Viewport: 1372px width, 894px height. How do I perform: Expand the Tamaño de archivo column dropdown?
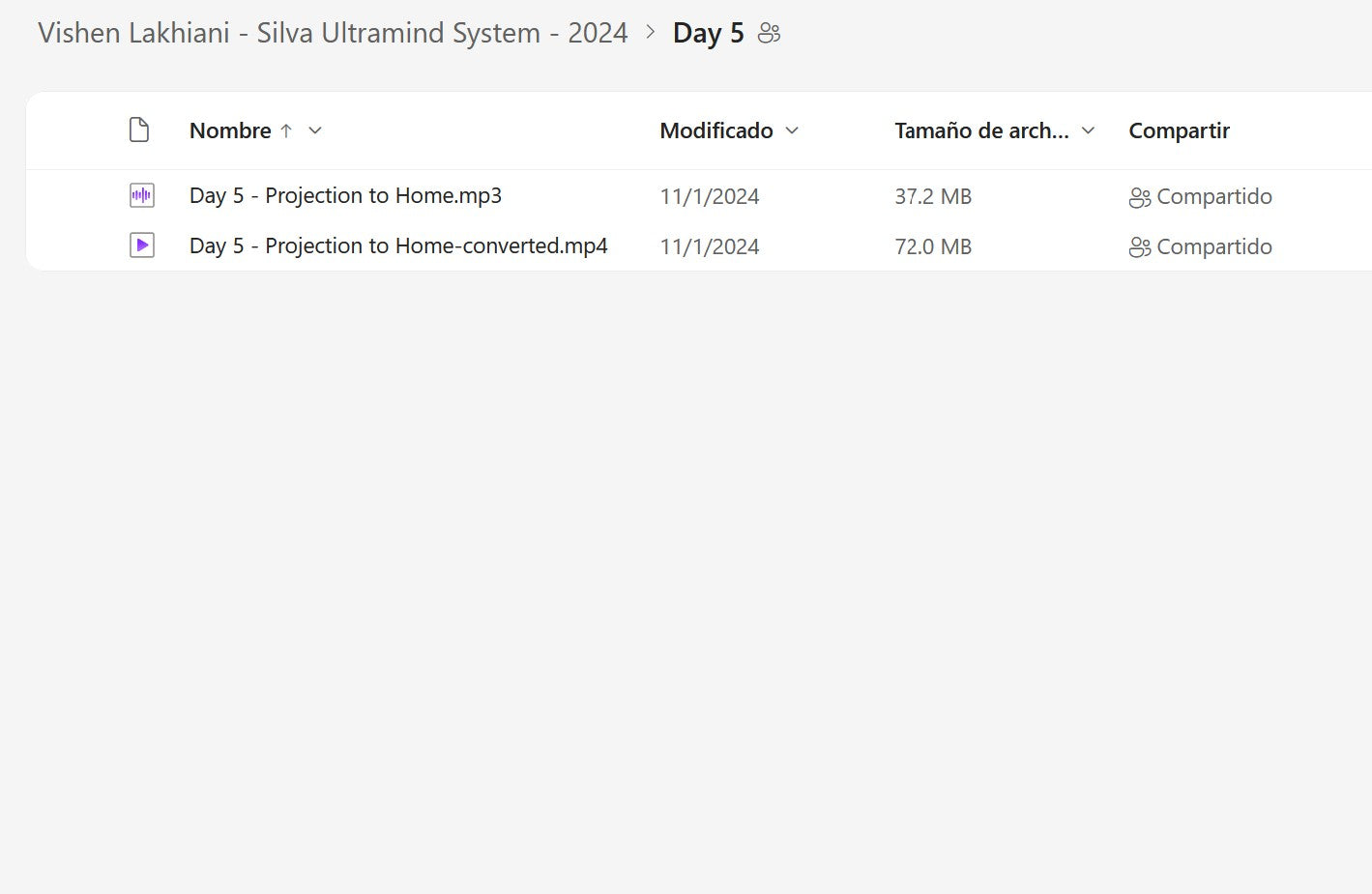[1088, 130]
